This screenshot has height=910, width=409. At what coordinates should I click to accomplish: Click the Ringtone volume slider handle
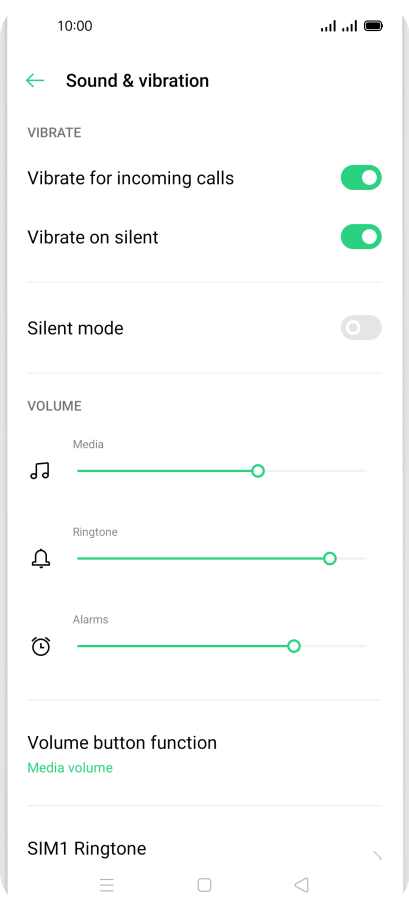[330, 558]
